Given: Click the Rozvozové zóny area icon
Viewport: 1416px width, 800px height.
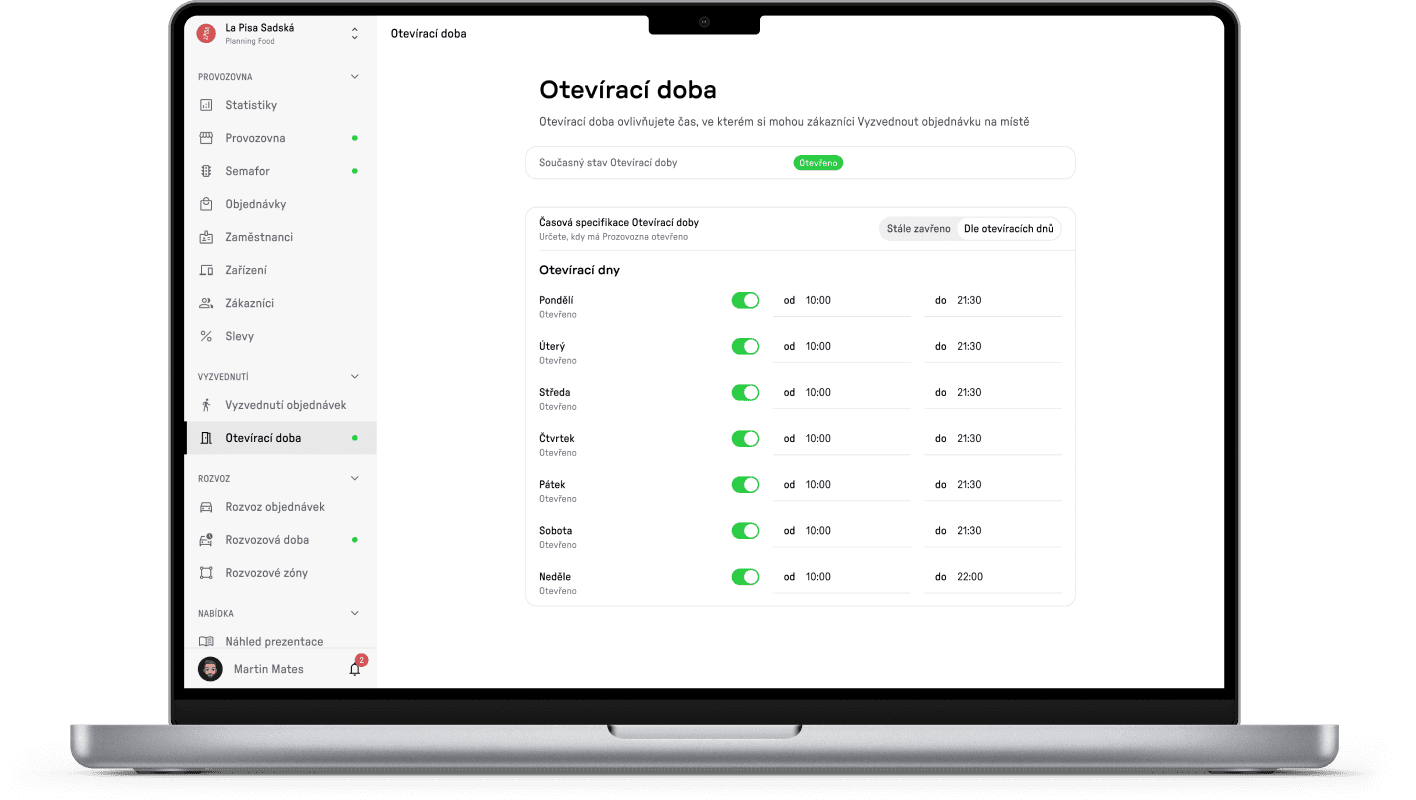Looking at the screenshot, I should point(206,573).
